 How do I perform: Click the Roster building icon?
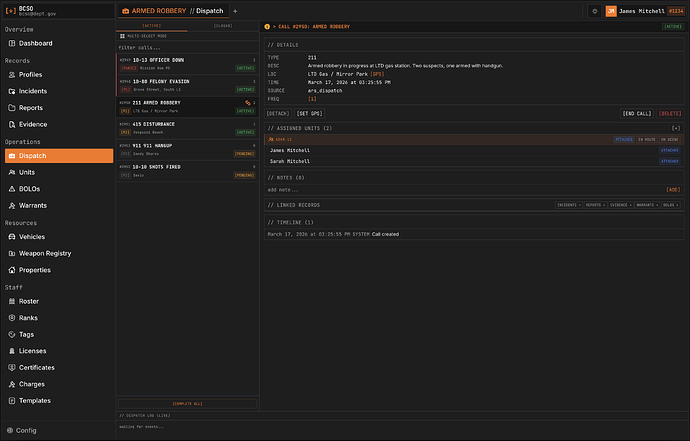tap(12, 301)
